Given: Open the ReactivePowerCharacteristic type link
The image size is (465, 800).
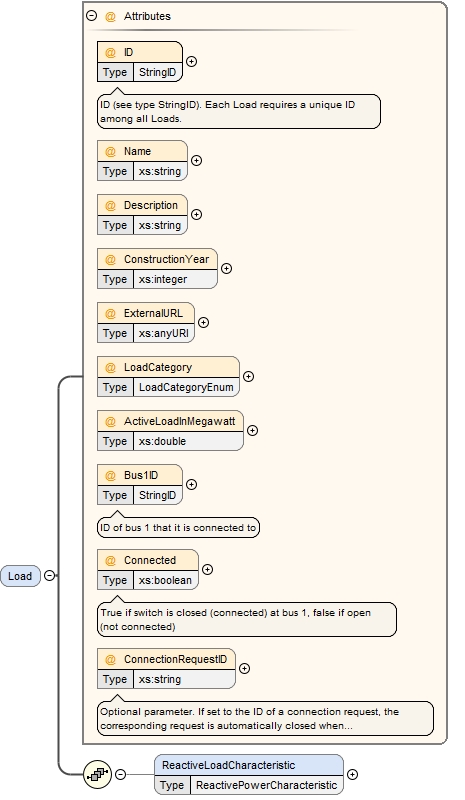Looking at the screenshot, I should (266, 785).
